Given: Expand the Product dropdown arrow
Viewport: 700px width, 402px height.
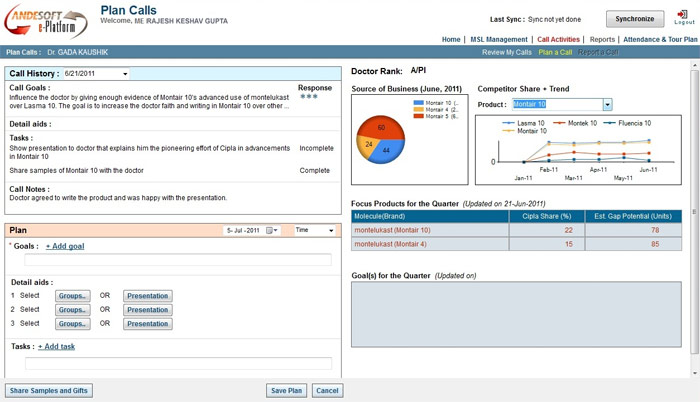Looking at the screenshot, I should coord(607,105).
